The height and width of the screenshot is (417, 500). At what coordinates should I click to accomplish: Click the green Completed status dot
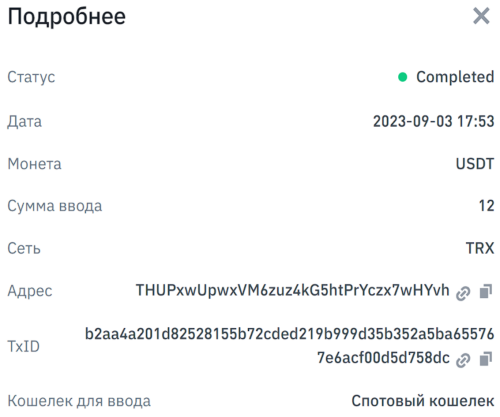(403, 77)
